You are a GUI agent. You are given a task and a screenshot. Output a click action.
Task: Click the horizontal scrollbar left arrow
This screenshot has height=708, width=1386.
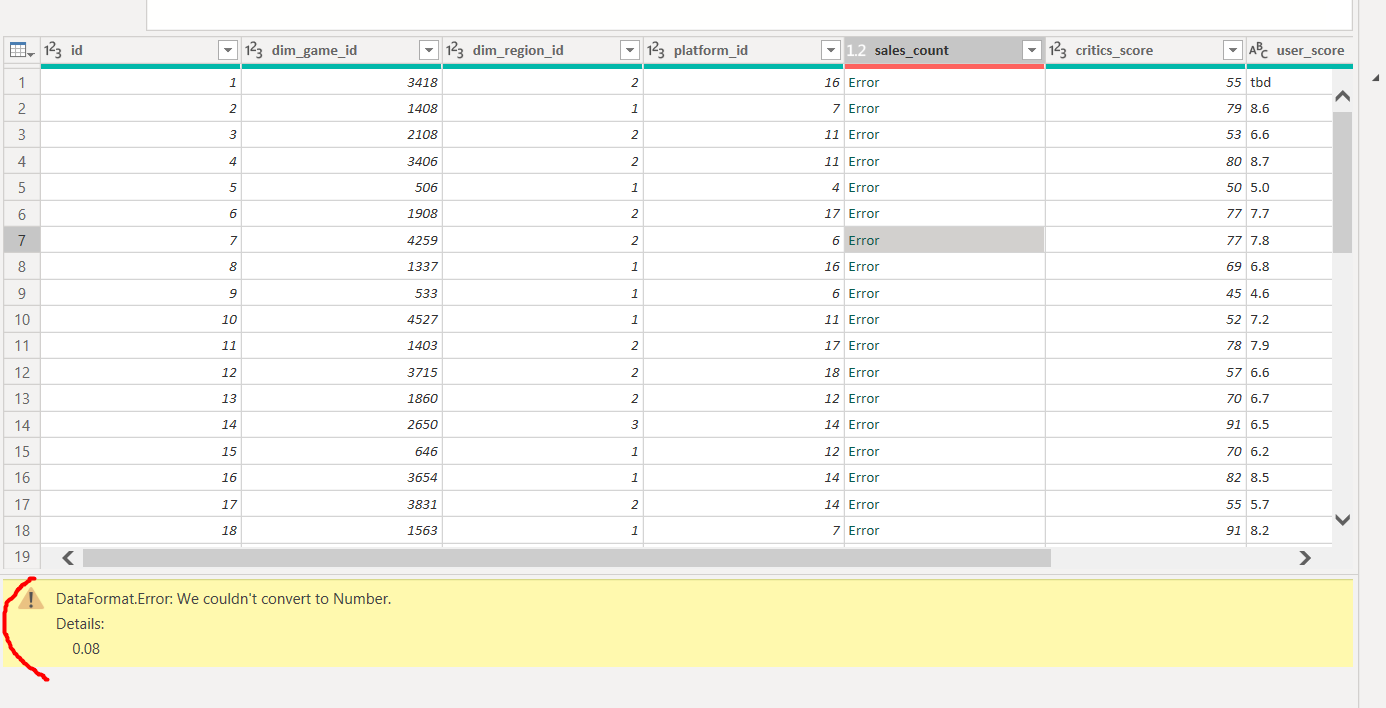pyautogui.click(x=68, y=558)
